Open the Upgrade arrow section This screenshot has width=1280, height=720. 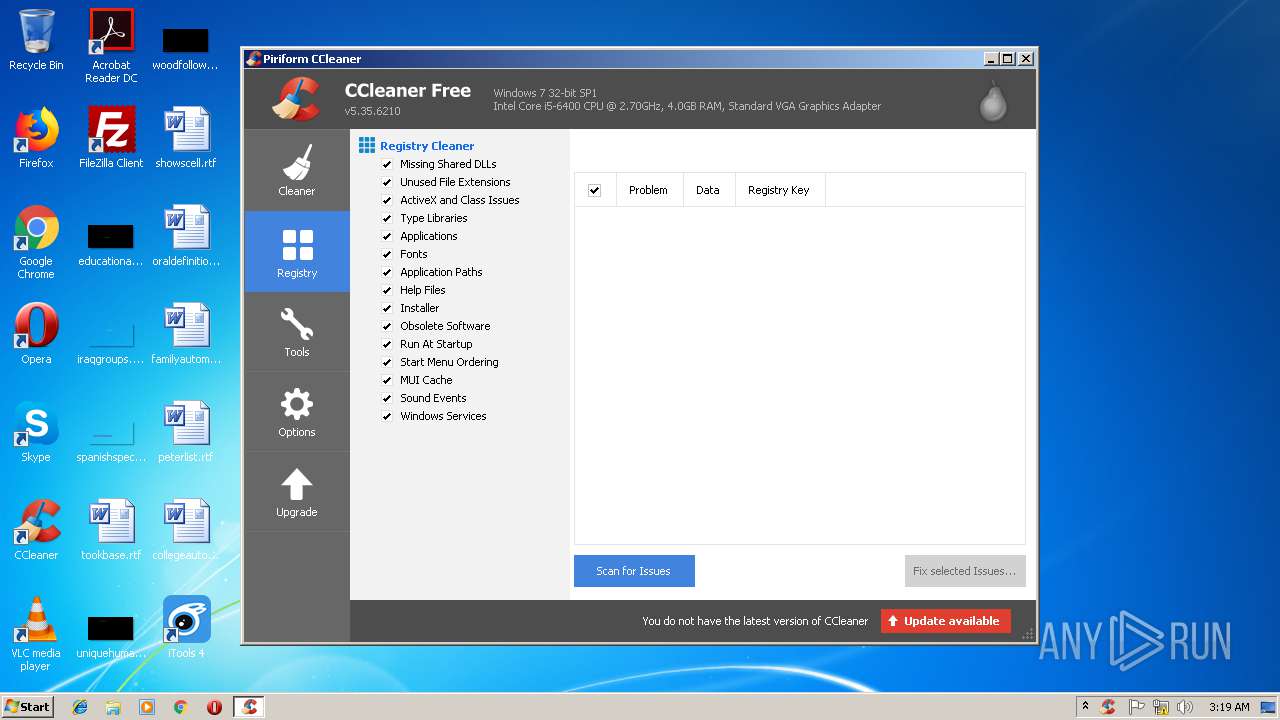point(297,491)
